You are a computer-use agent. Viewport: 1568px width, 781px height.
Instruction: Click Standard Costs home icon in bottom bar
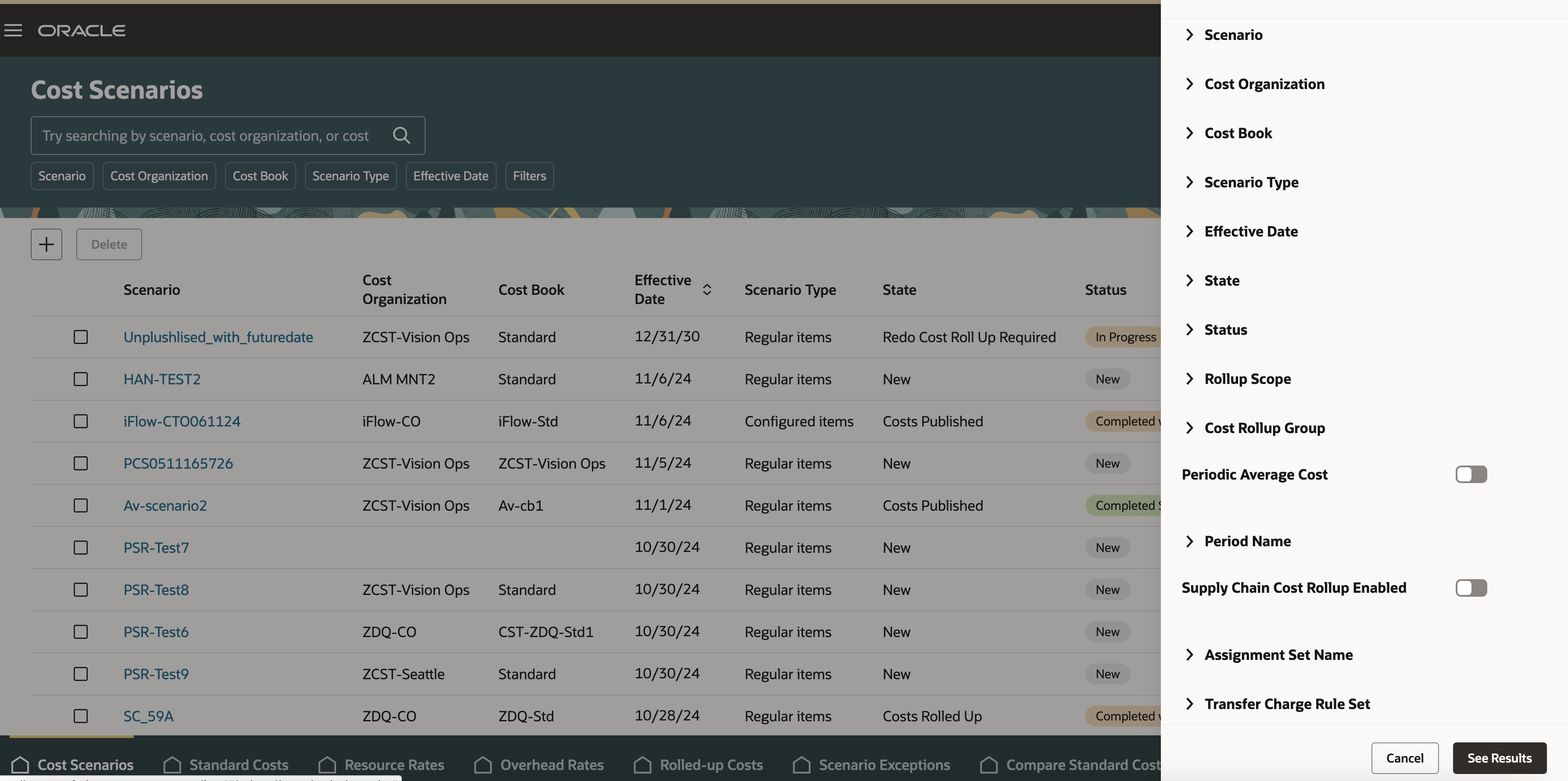[172, 765]
